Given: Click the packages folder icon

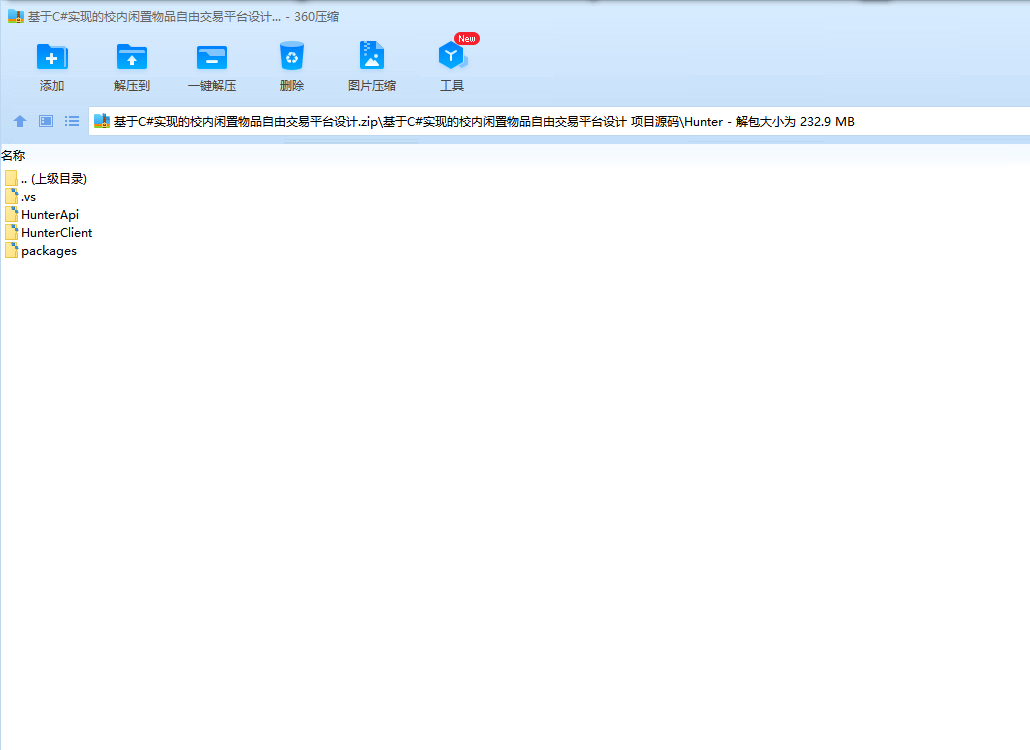Looking at the screenshot, I should click(x=11, y=250).
